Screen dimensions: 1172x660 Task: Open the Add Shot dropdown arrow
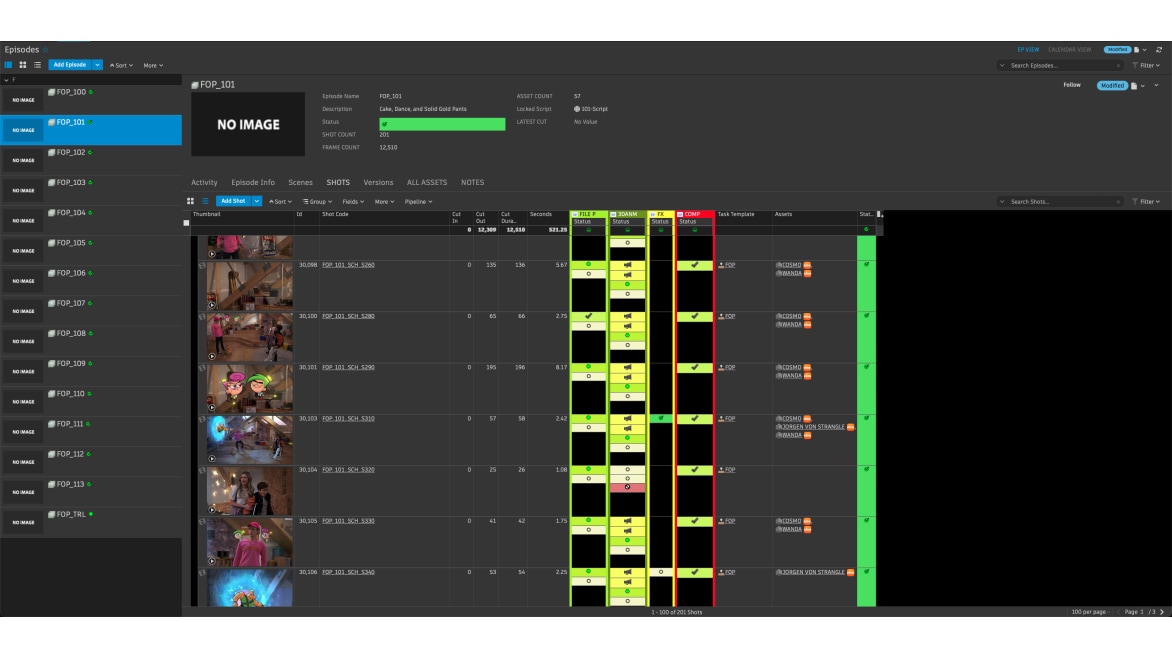tap(257, 201)
